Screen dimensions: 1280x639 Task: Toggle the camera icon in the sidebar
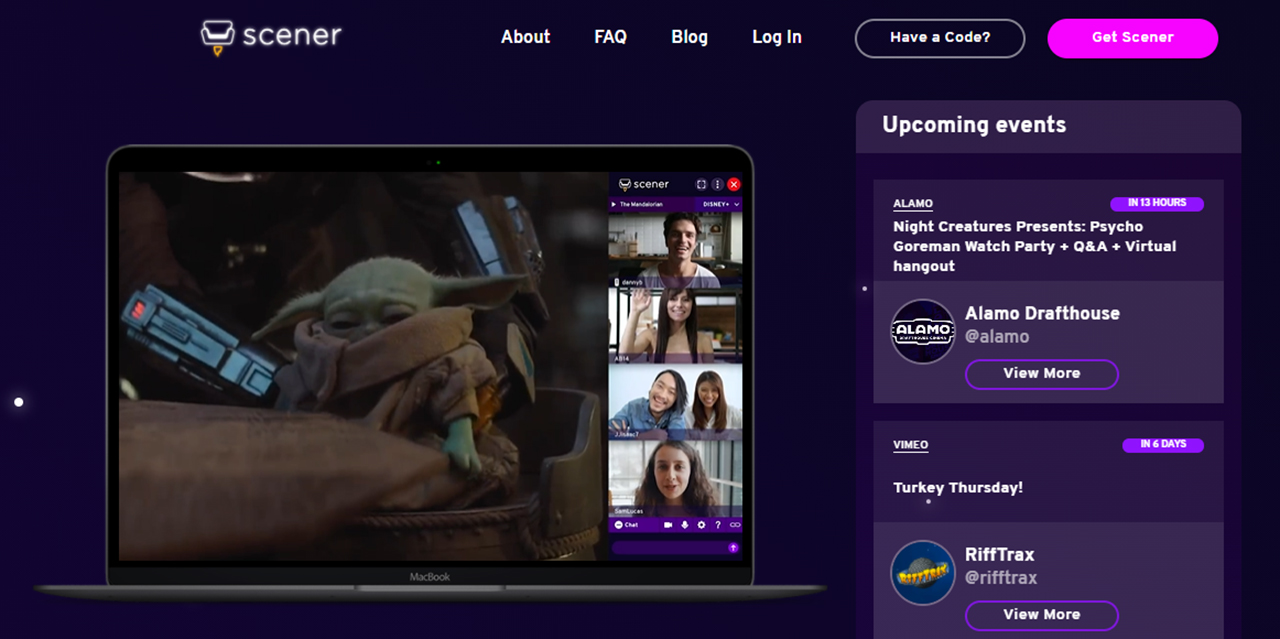click(668, 525)
